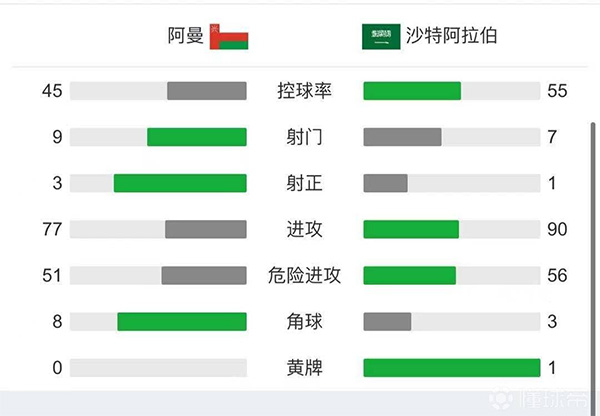Click the 危险进攻 stat label
600x416 pixels.
pyautogui.click(x=304, y=275)
